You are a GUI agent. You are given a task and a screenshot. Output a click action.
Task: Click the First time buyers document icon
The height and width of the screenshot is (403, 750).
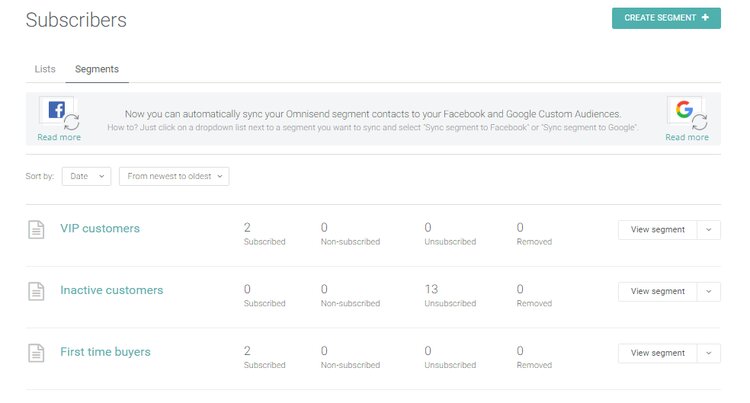36,353
